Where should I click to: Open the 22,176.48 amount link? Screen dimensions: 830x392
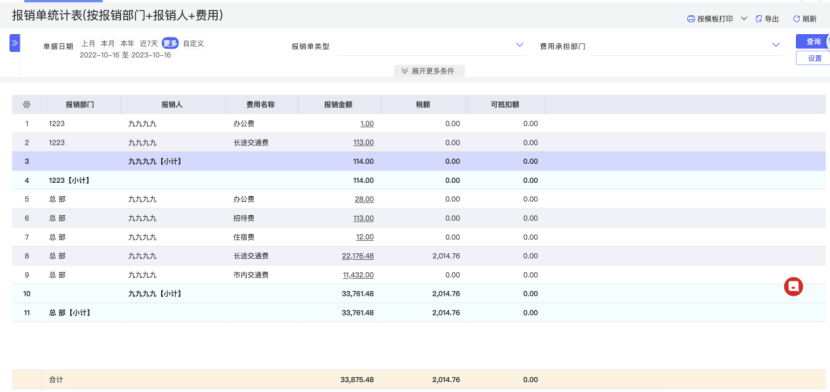(358, 256)
